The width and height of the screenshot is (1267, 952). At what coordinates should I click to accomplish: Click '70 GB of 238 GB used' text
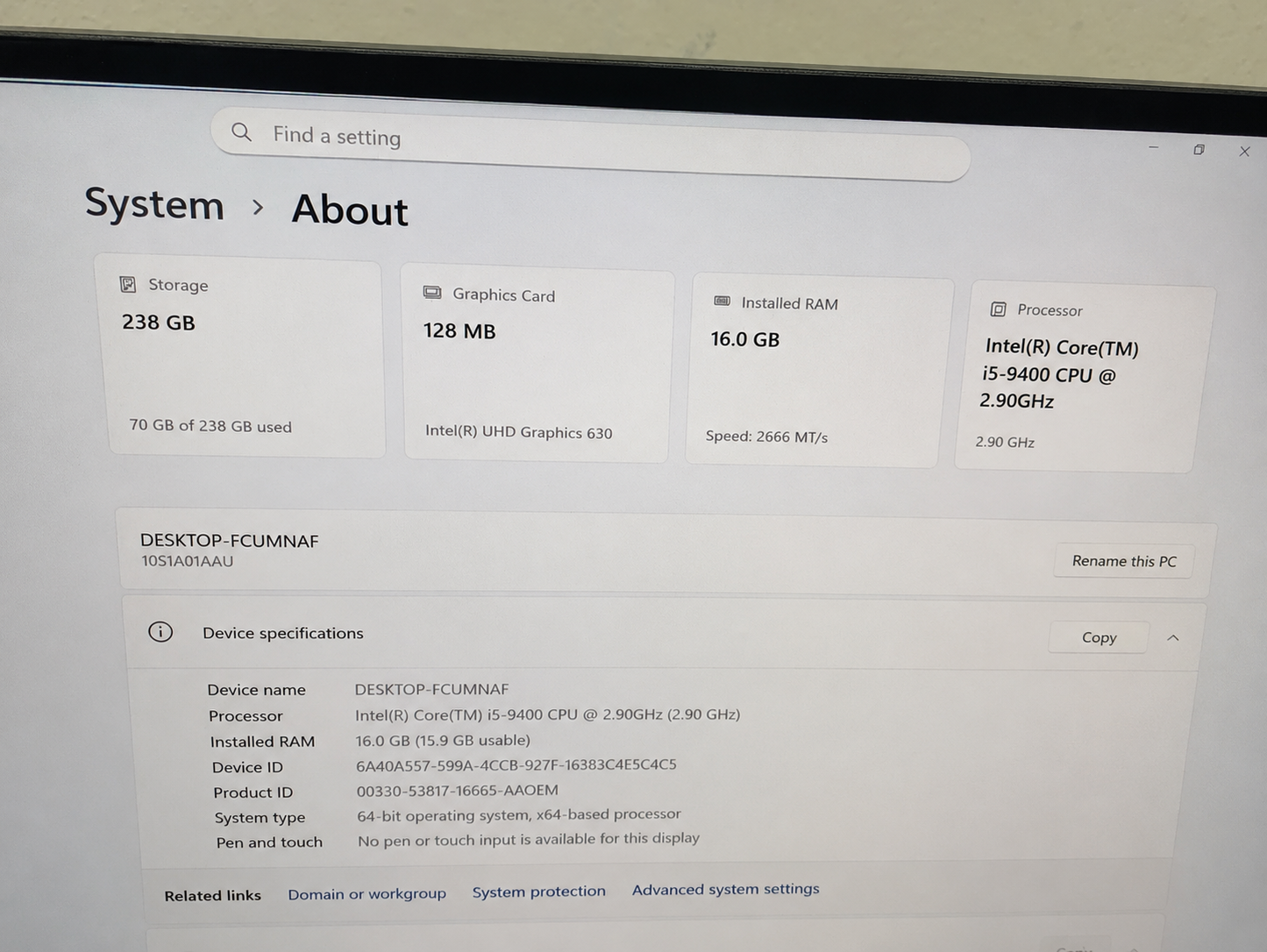coord(210,426)
